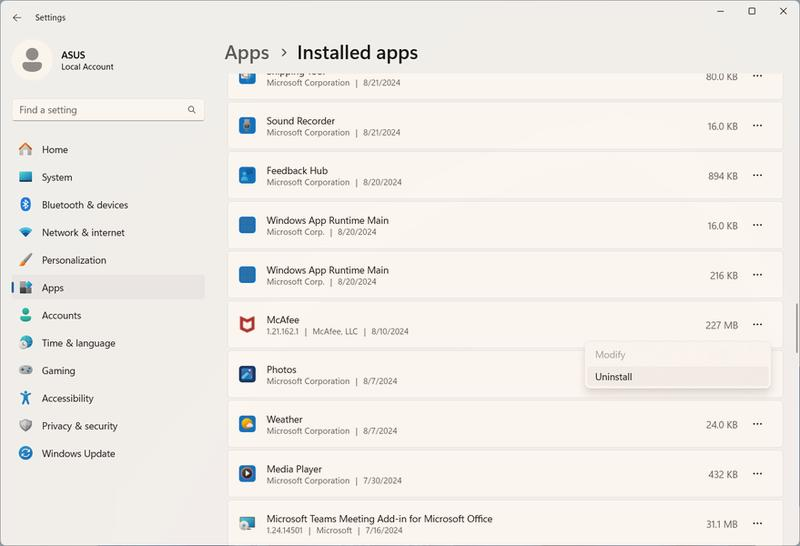Click the Feedback Hub app icon
The height and width of the screenshot is (546, 800).
247,175
